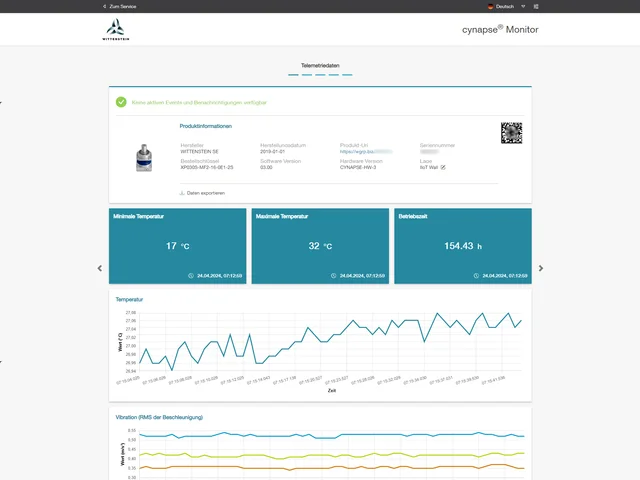Click the download icon beside Daten exportieren

click(182, 192)
